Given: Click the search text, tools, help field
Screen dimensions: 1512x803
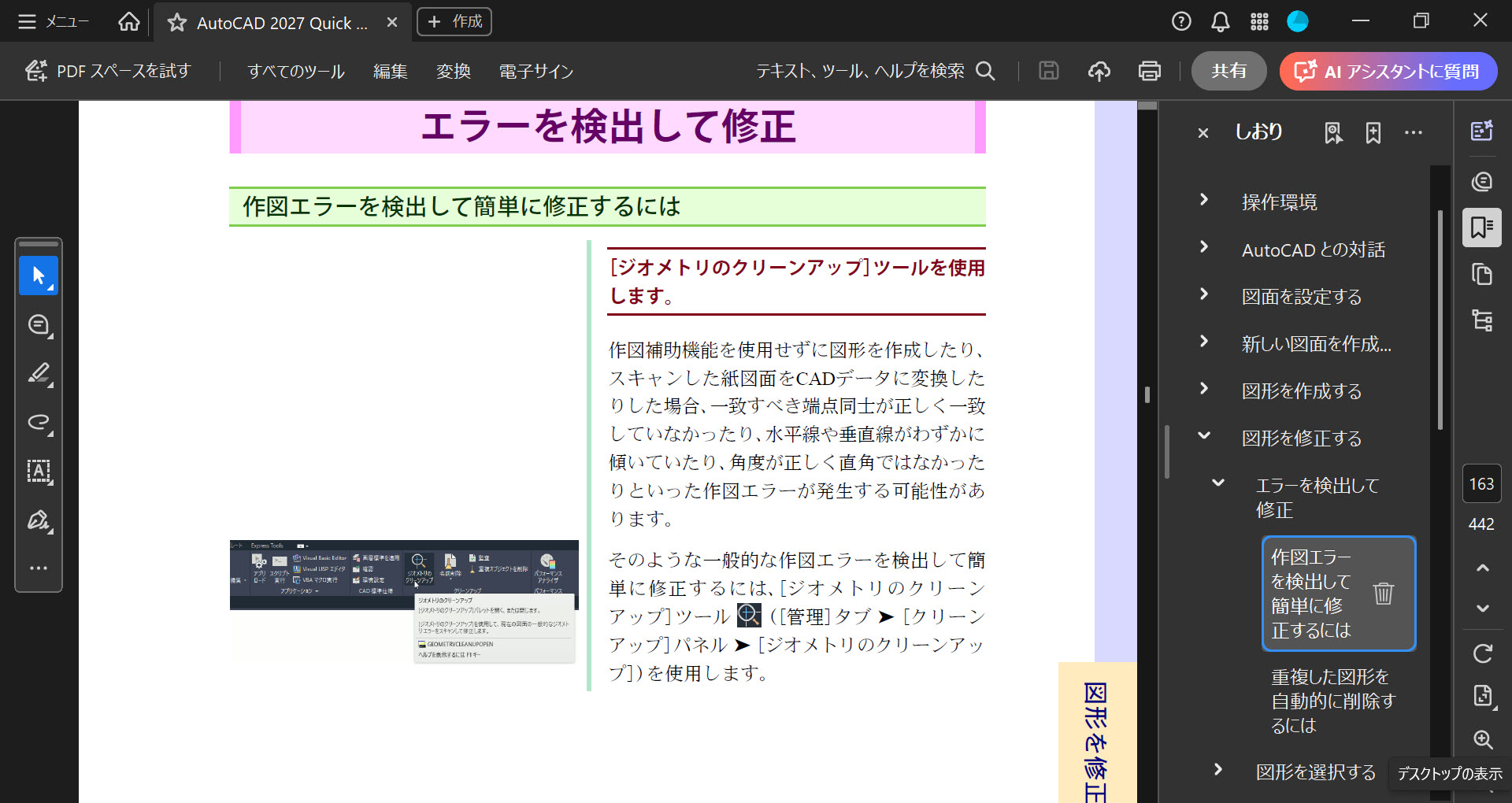Looking at the screenshot, I should click(x=875, y=71).
